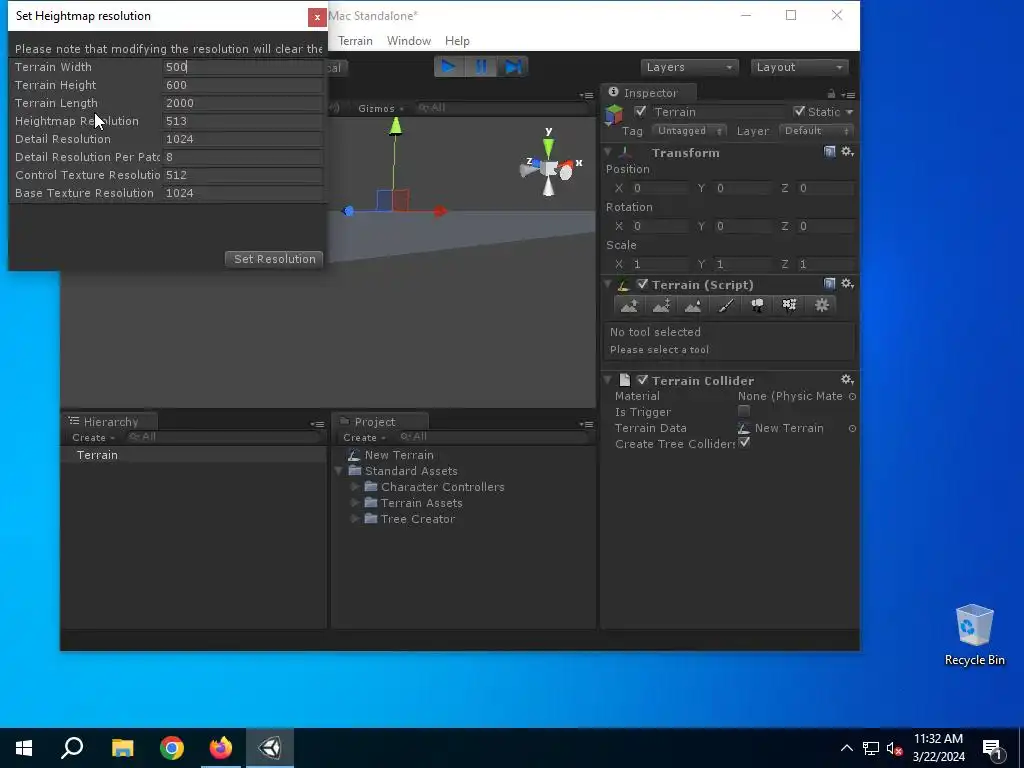This screenshot has height=768, width=1024.
Task: Open the Terrain Settings gear tool
Action: pos(822,306)
